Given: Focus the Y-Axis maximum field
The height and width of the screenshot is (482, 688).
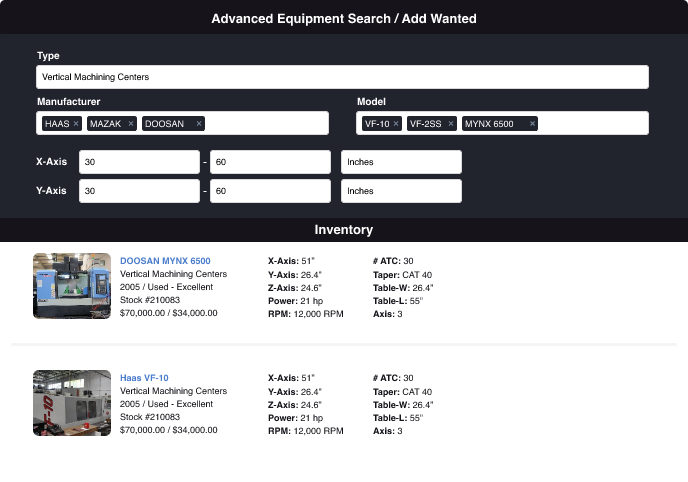Looking at the screenshot, I should point(270,191).
